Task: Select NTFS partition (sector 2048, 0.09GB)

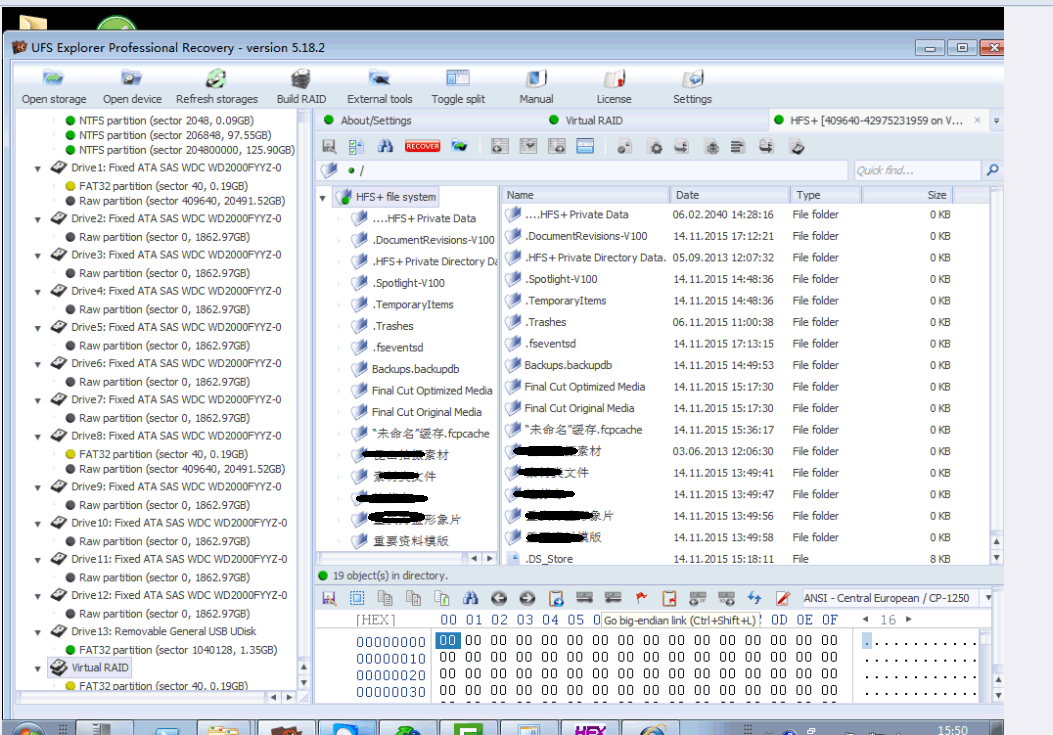Action: [166, 120]
